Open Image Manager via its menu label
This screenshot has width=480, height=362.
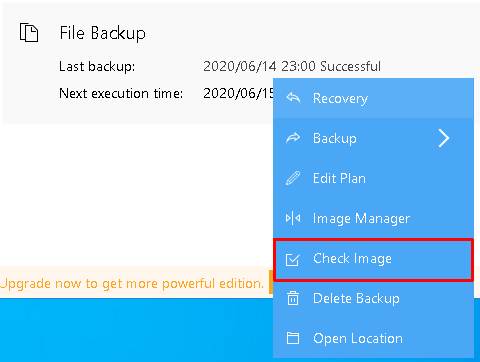point(361,219)
